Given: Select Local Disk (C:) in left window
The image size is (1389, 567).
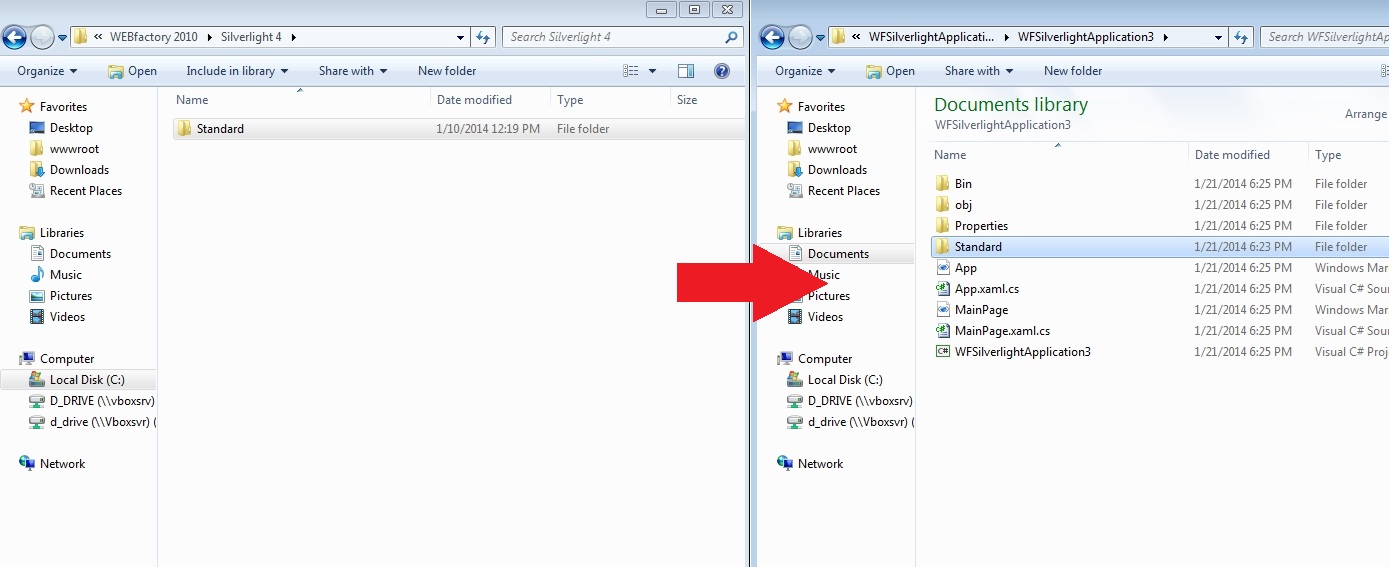Looking at the screenshot, I should coord(88,380).
